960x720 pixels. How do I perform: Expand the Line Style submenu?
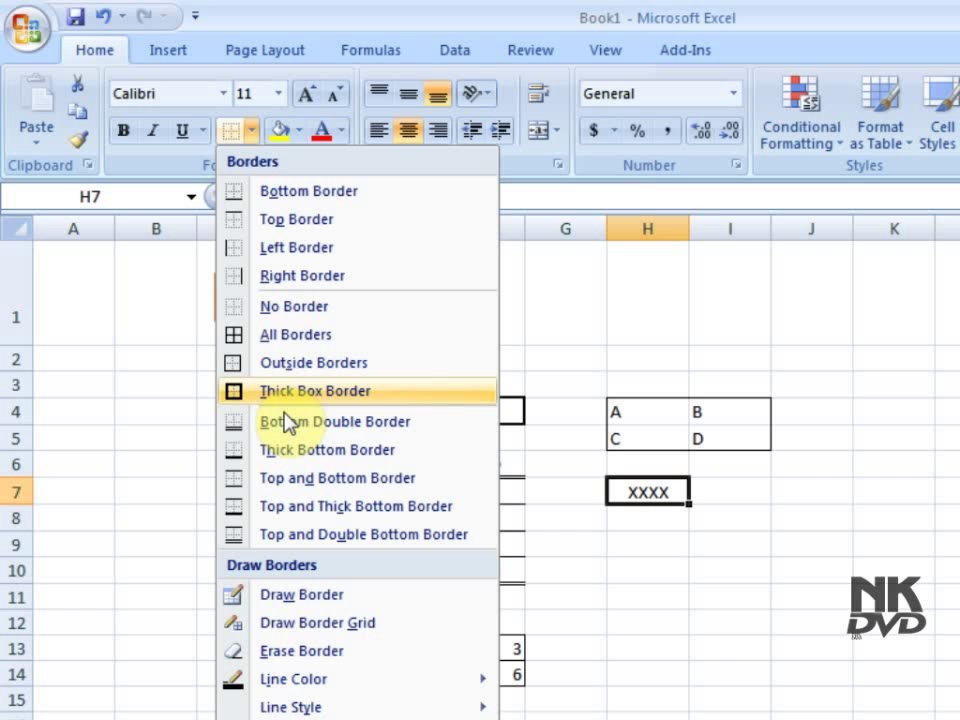tap(358, 707)
